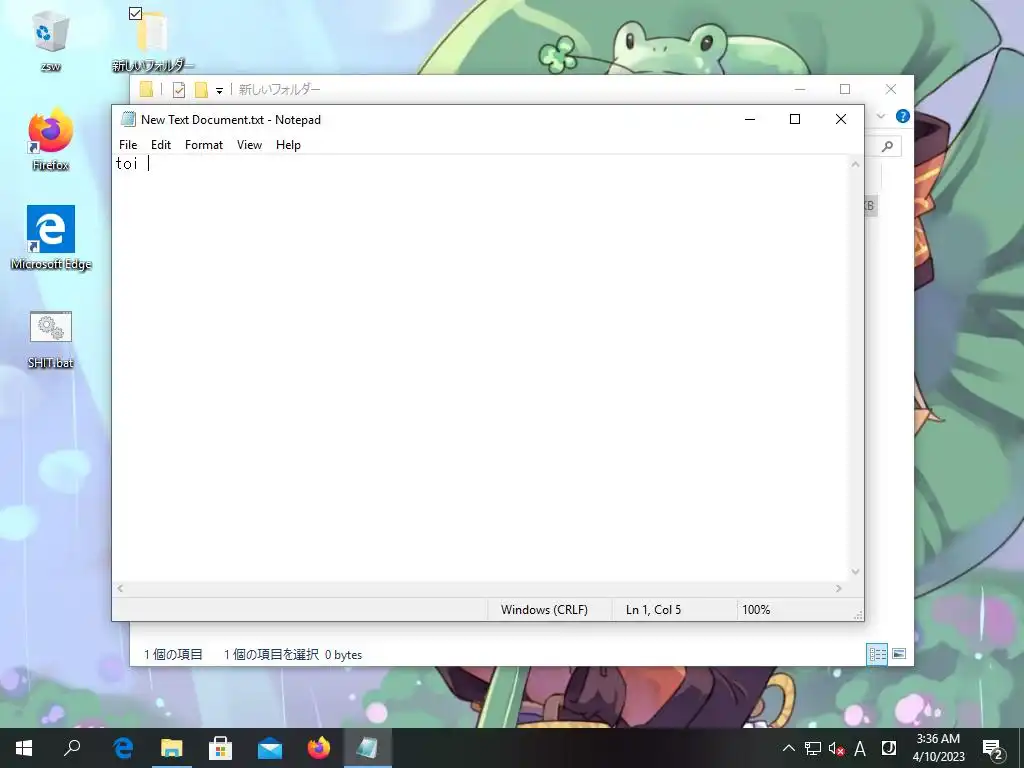Click the Ln 1, Col 5 status text
The width and height of the screenshot is (1024, 768).
(x=653, y=610)
